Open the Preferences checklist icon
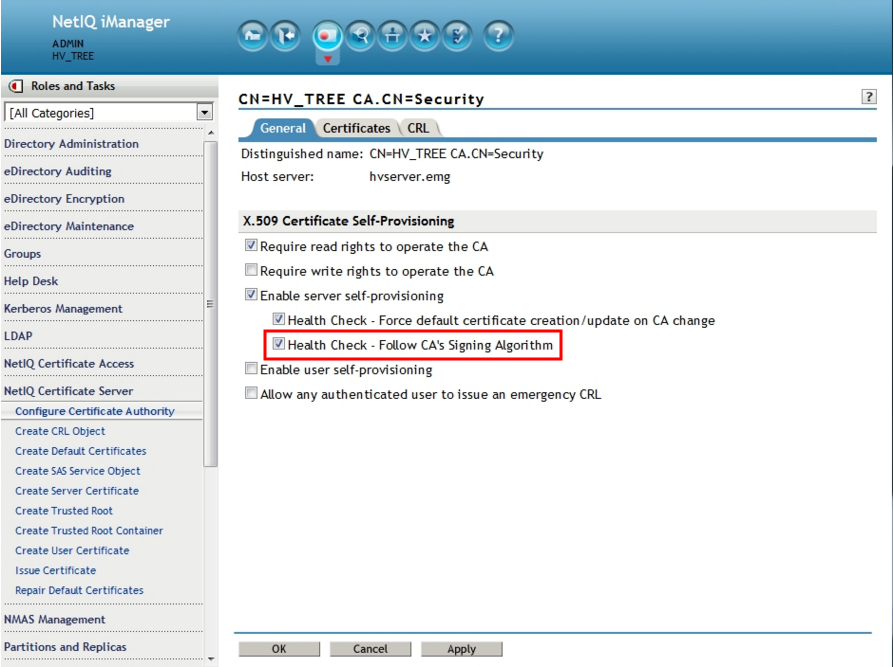 pyautogui.click(x=457, y=36)
